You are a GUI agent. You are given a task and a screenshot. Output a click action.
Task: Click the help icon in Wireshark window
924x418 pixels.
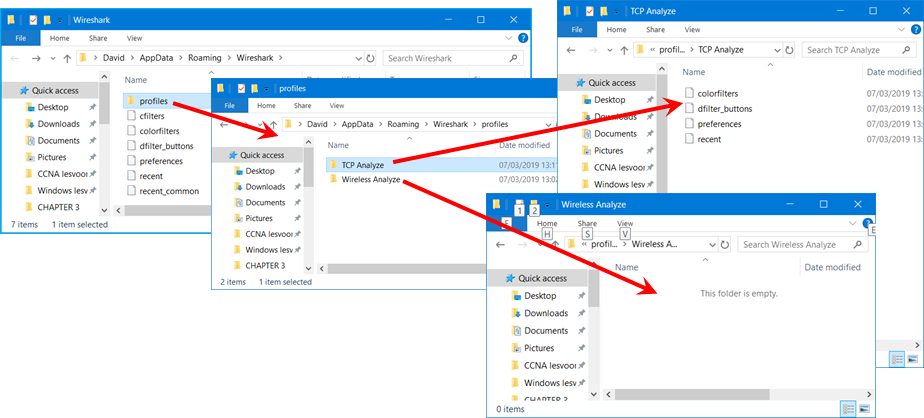coord(523,38)
